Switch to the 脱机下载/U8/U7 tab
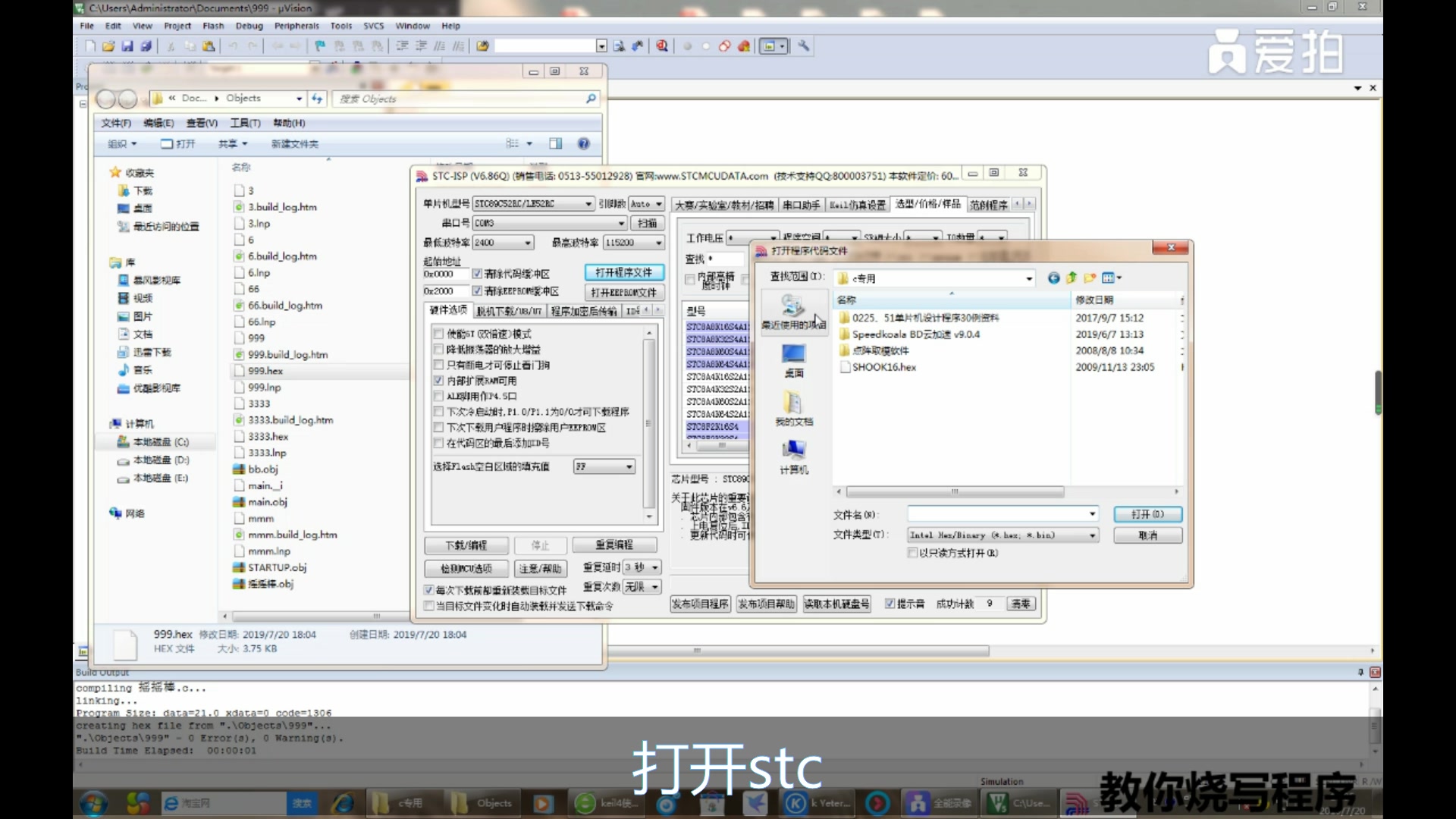Viewport: 1456px width, 819px height. [x=510, y=310]
